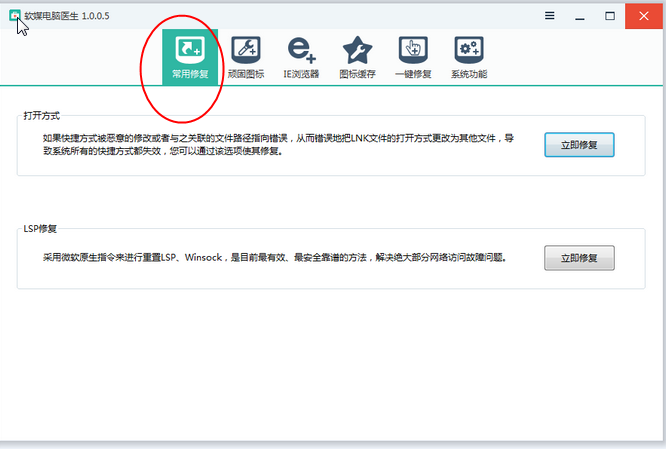Click the Winsock reset description text

point(275,257)
